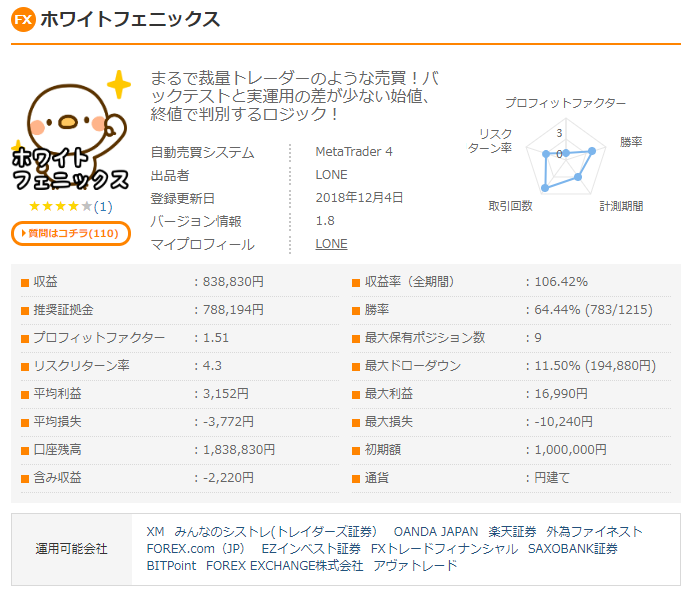Click the 収益 value 838,830円
This screenshot has width=693, height=602.
tap(233, 282)
